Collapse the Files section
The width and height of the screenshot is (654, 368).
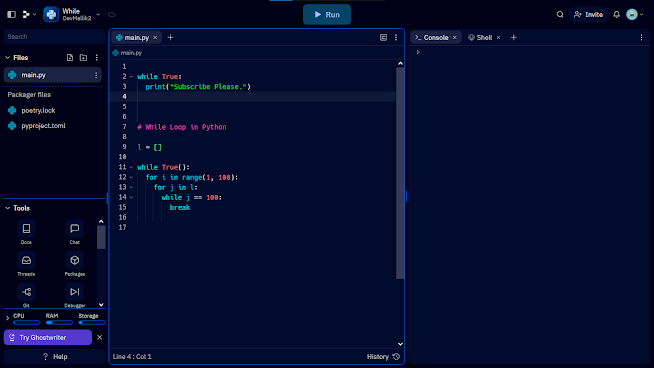[8, 58]
